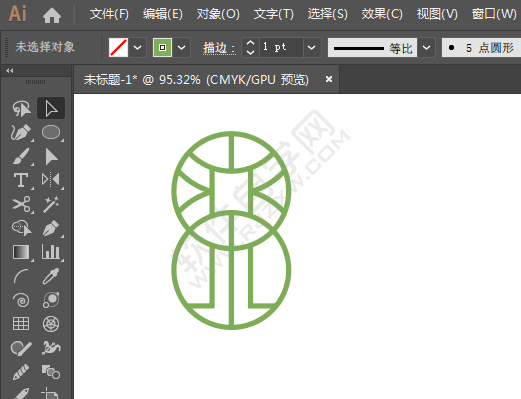Open the 视图(V) menu
521x399 pixels.
(x=437, y=14)
